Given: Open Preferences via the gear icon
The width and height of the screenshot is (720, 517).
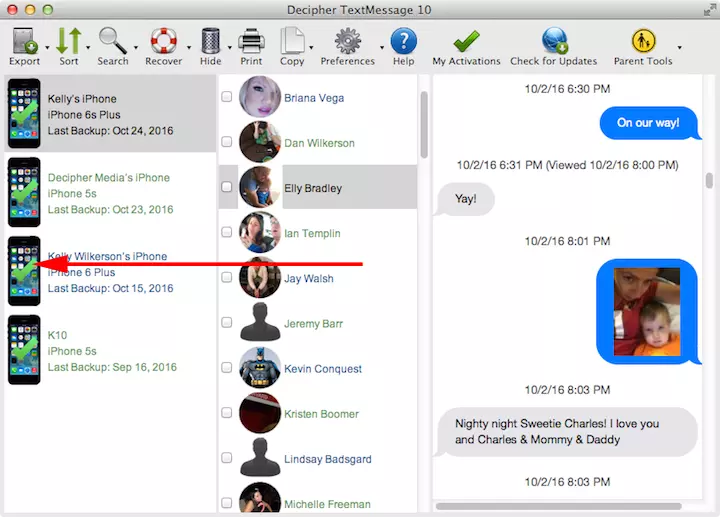Looking at the screenshot, I should pos(347,42).
